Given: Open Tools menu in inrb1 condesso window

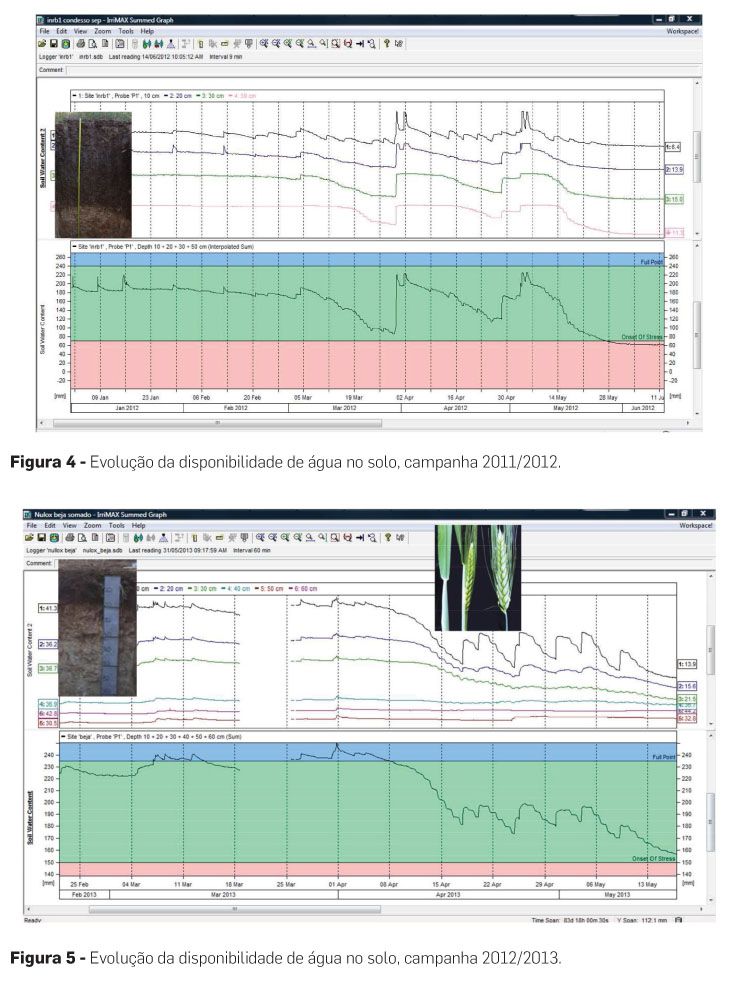Looking at the screenshot, I should pyautogui.click(x=126, y=31).
